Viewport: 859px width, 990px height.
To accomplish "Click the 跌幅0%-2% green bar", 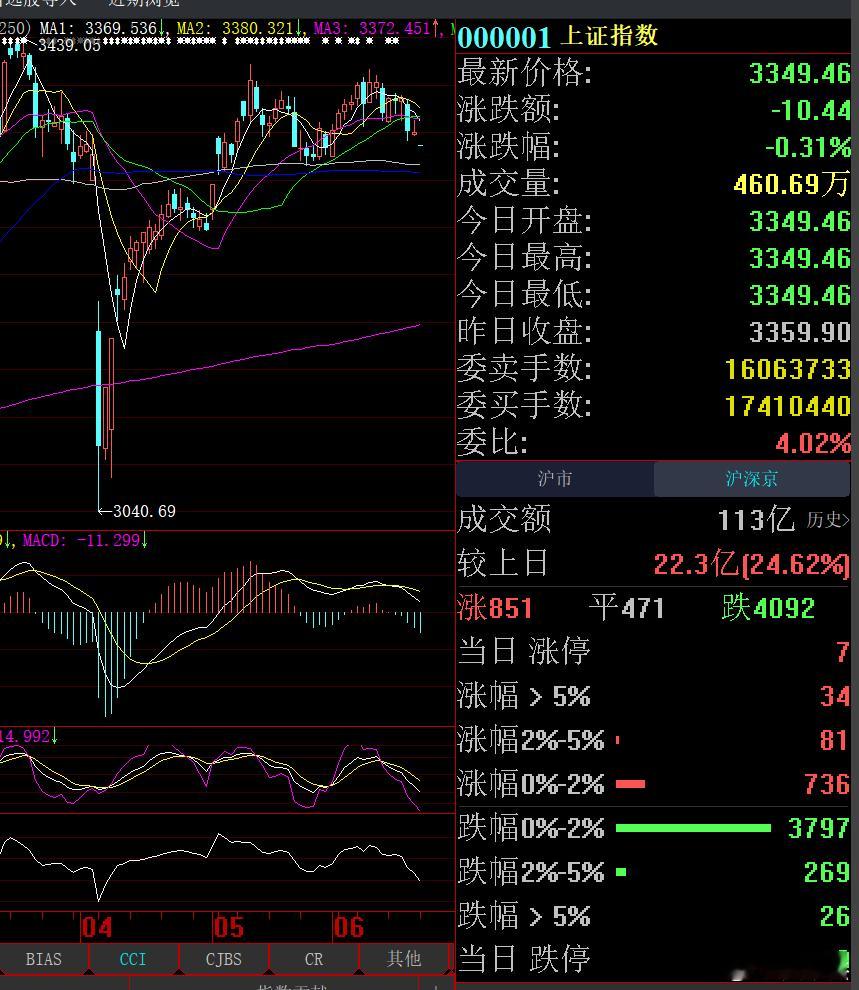I will click(x=693, y=828).
